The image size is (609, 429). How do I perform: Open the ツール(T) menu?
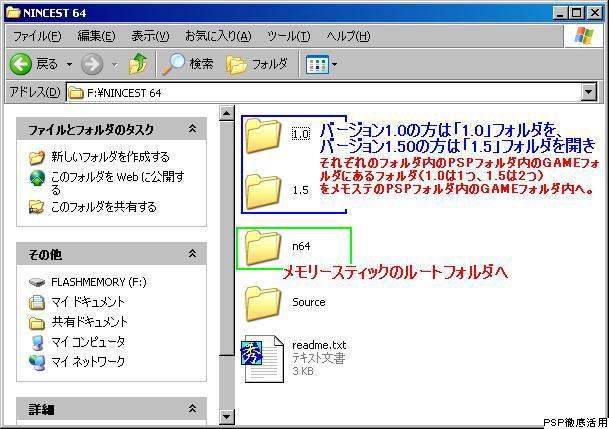tap(289, 36)
